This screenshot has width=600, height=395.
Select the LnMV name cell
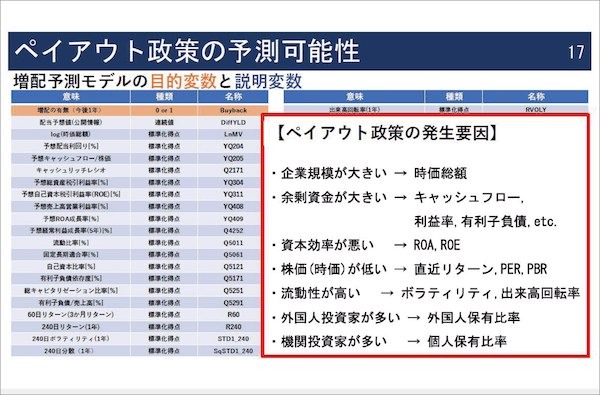pos(233,134)
